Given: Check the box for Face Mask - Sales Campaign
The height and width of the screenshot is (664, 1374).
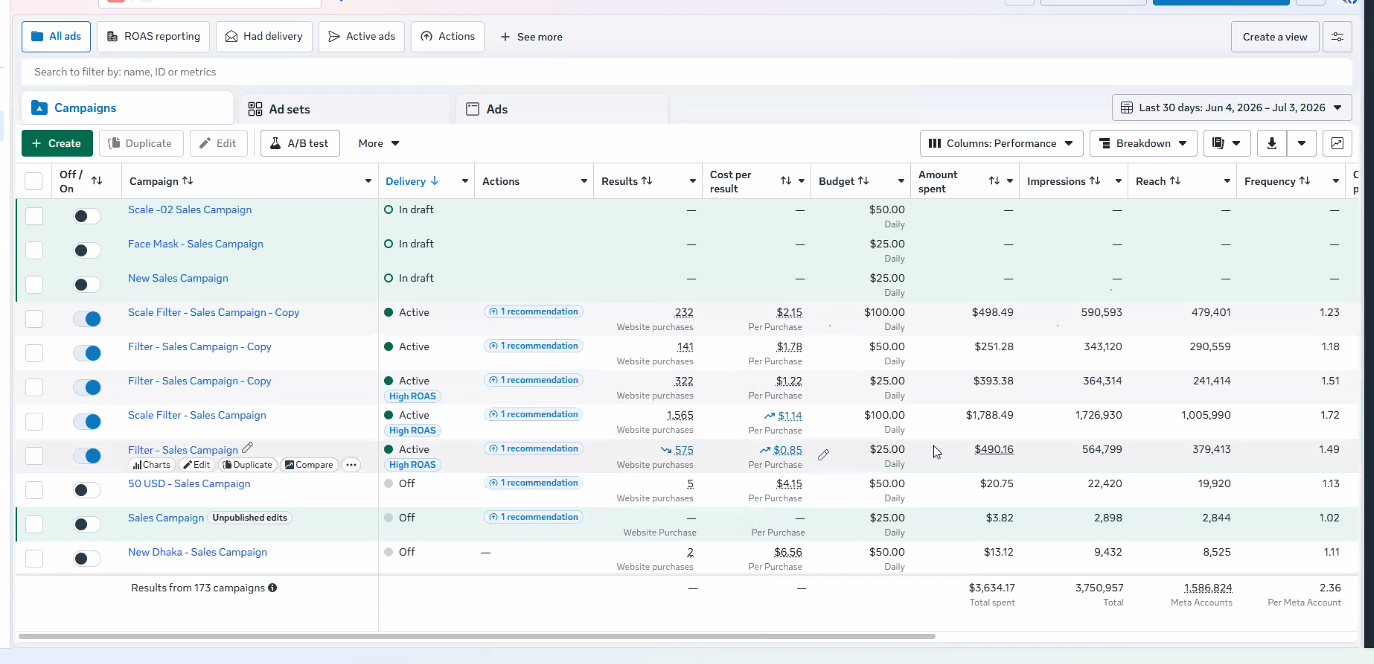Looking at the screenshot, I should 34,250.
